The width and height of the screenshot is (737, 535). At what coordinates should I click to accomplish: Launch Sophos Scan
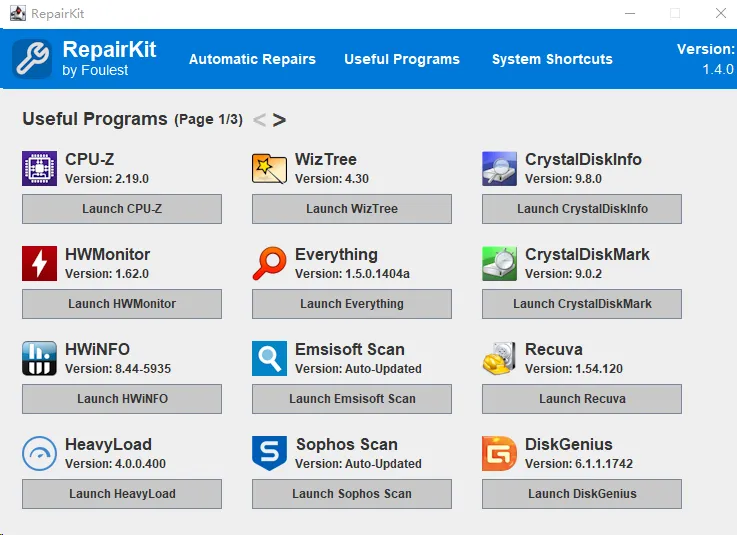[x=352, y=494]
